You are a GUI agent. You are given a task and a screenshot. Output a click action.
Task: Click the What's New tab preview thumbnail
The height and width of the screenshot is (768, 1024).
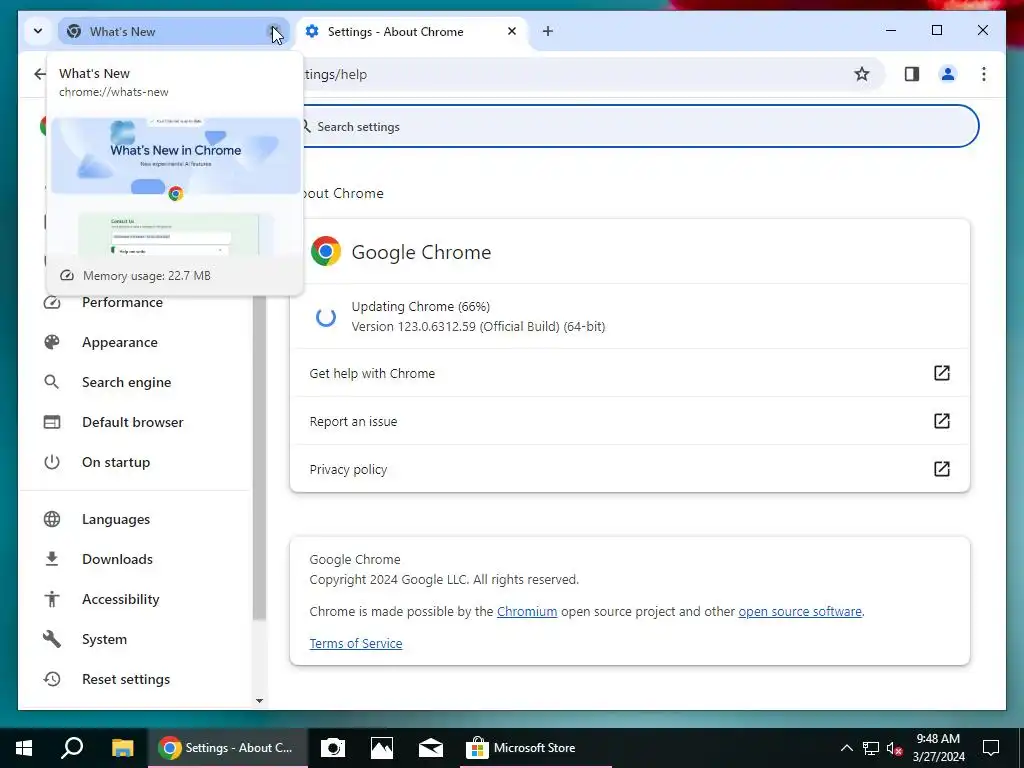click(176, 186)
